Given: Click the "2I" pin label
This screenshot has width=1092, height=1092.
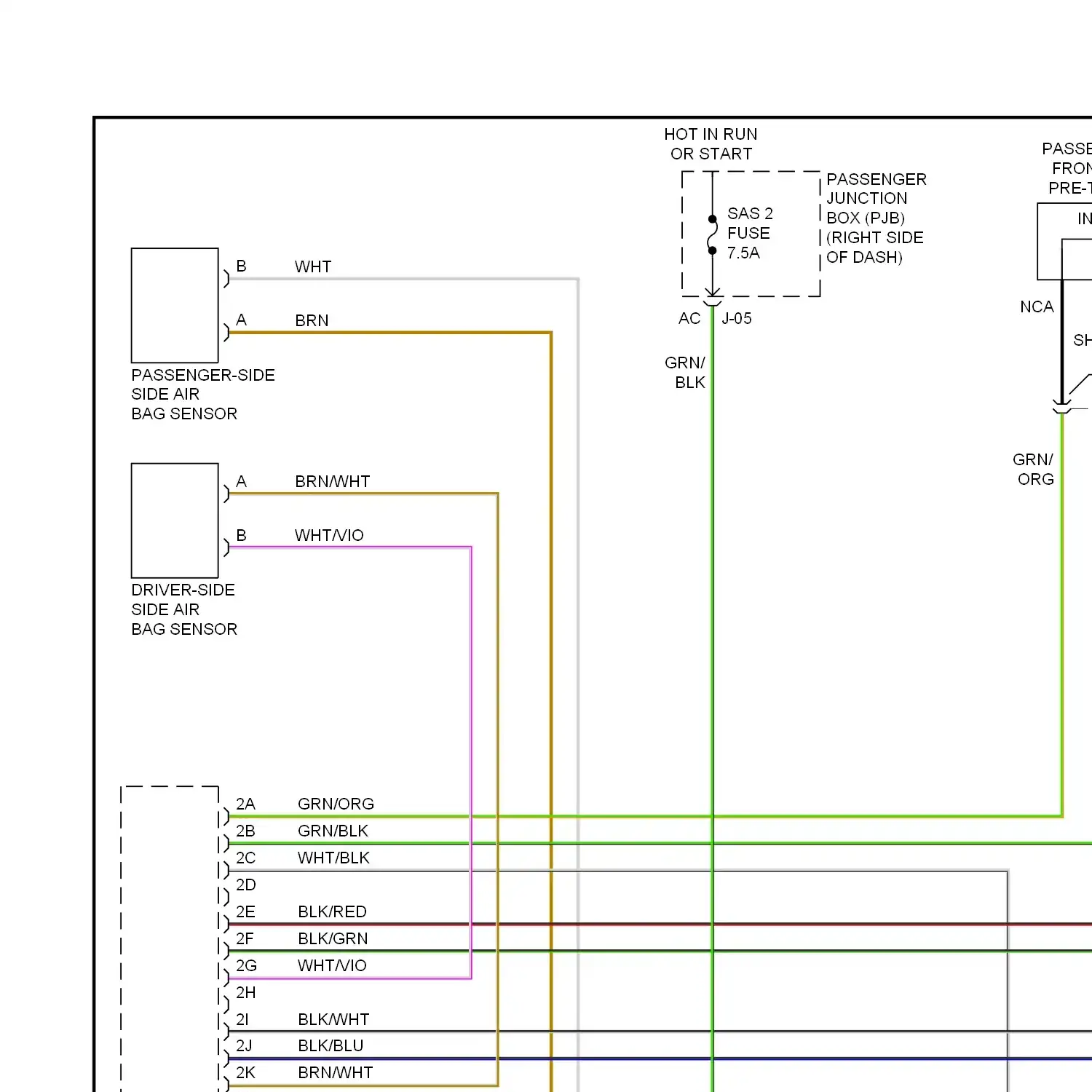Looking at the screenshot, I should pyautogui.click(x=242, y=1019).
